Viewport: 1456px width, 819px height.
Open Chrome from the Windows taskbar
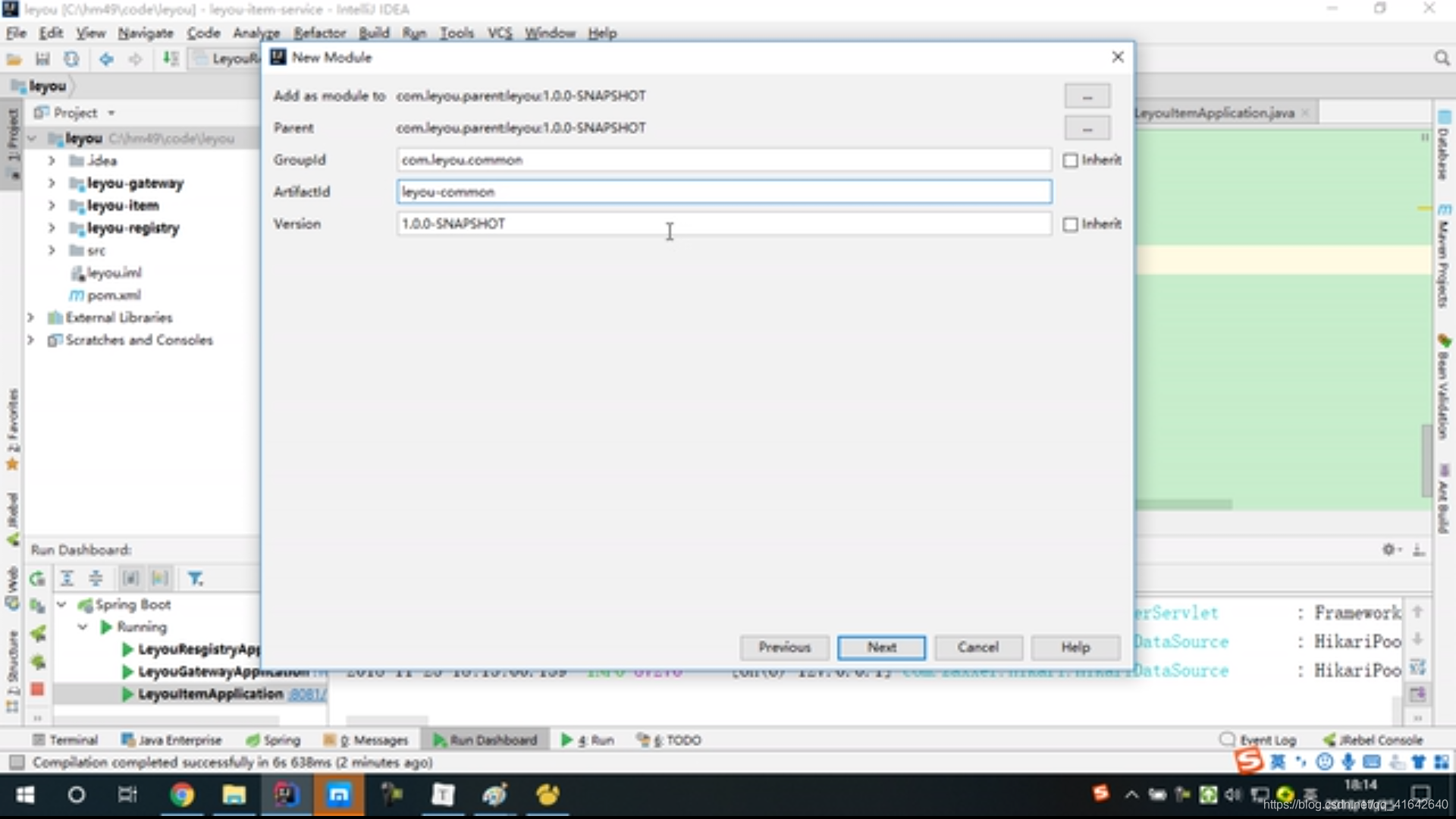coord(182,795)
